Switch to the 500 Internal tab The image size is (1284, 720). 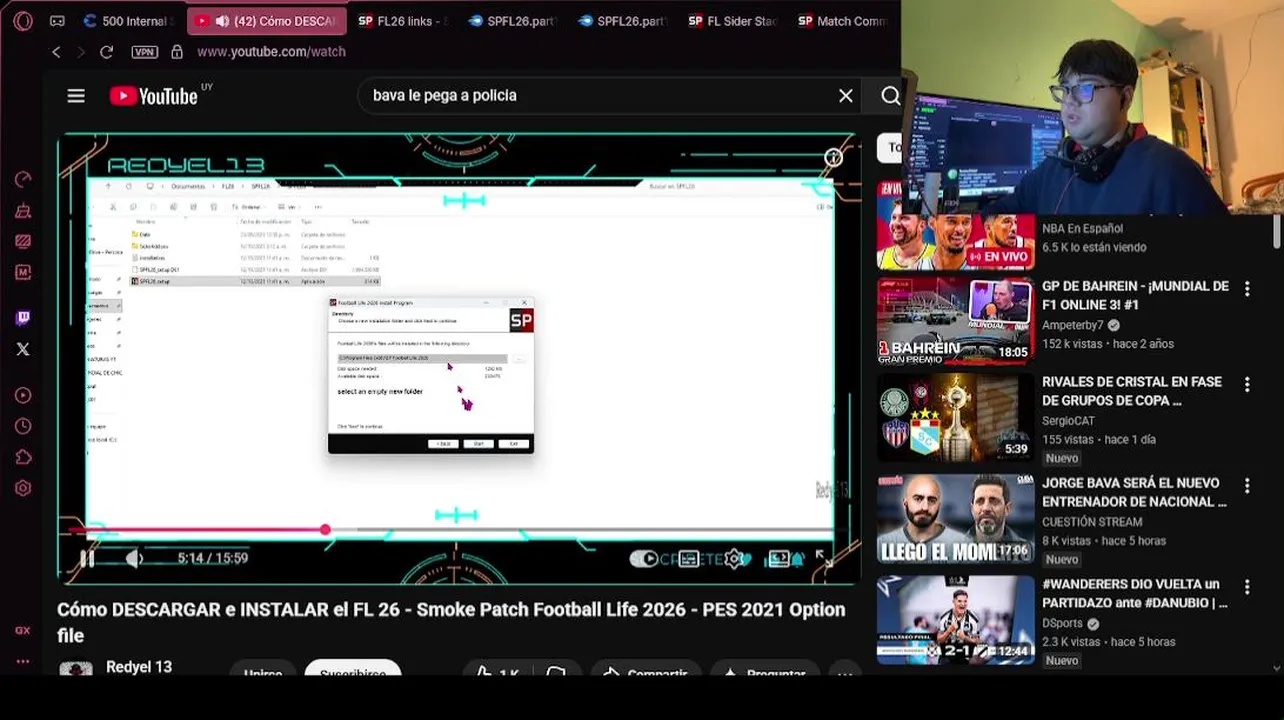click(126, 21)
